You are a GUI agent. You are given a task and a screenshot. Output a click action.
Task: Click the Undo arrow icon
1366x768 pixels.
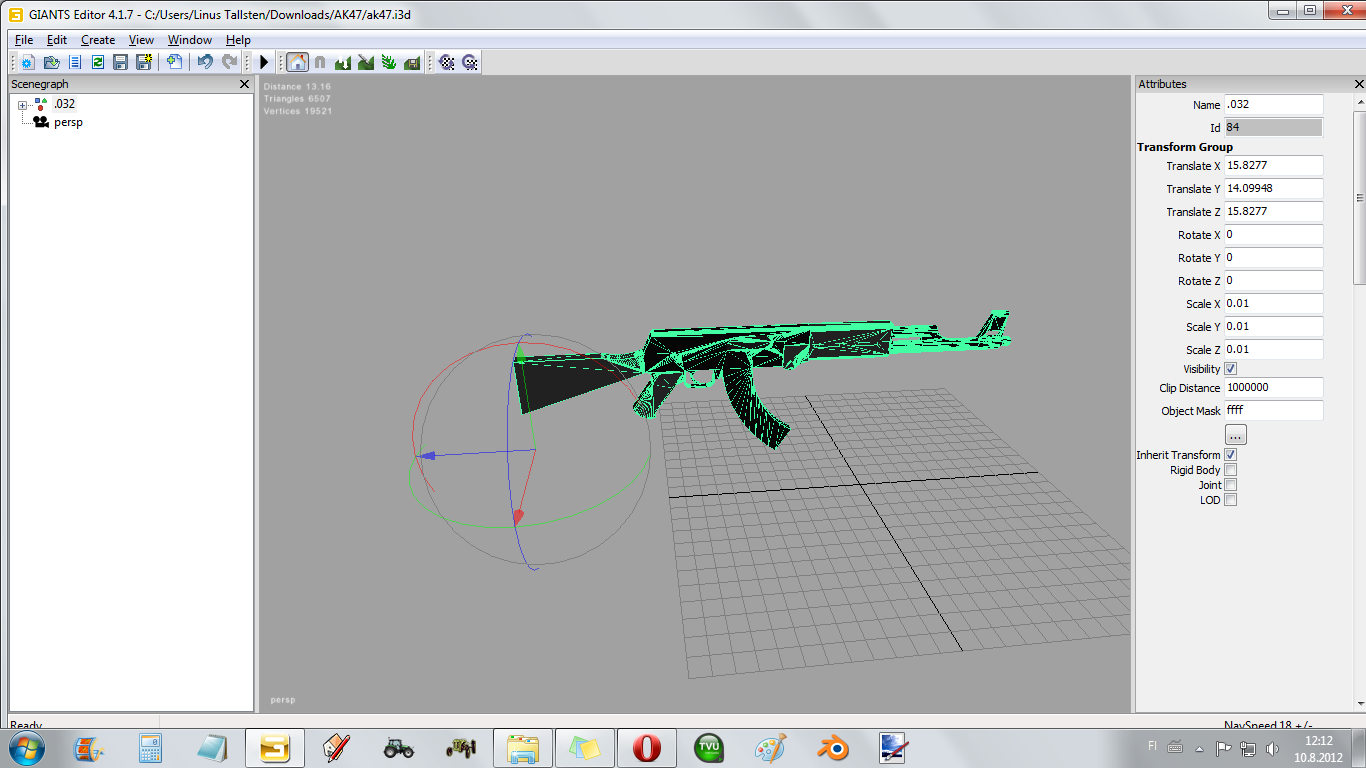pos(205,62)
